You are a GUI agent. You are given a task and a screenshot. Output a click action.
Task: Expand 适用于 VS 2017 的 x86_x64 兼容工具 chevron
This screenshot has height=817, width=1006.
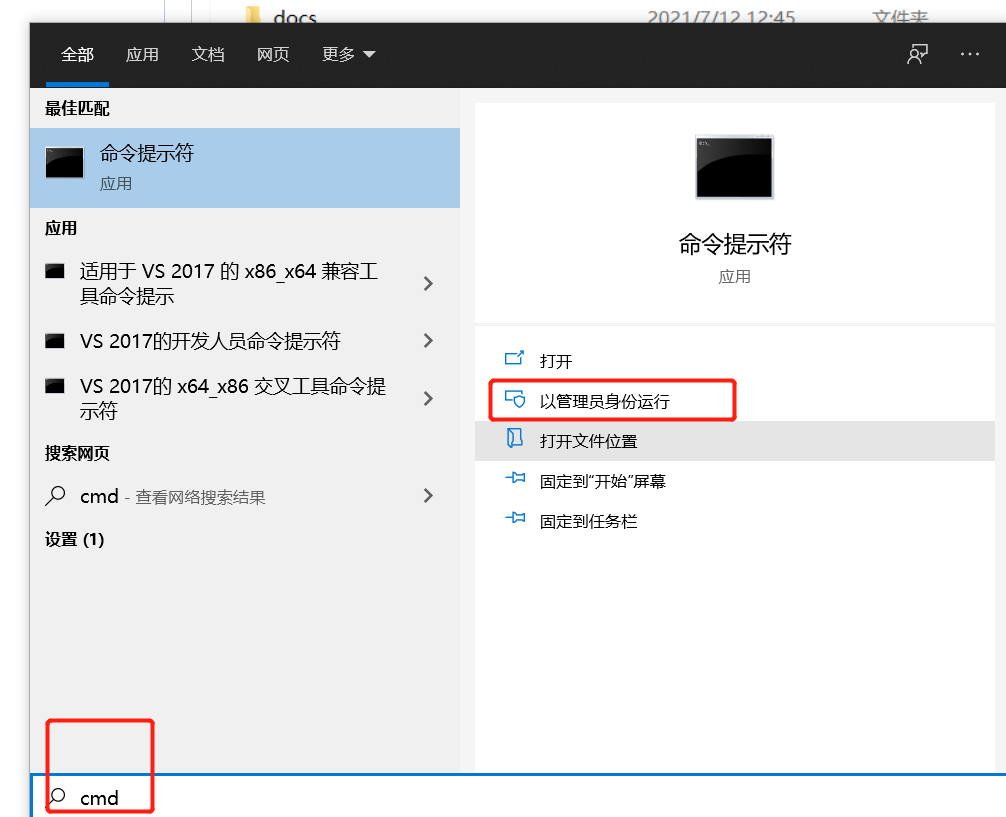429,283
